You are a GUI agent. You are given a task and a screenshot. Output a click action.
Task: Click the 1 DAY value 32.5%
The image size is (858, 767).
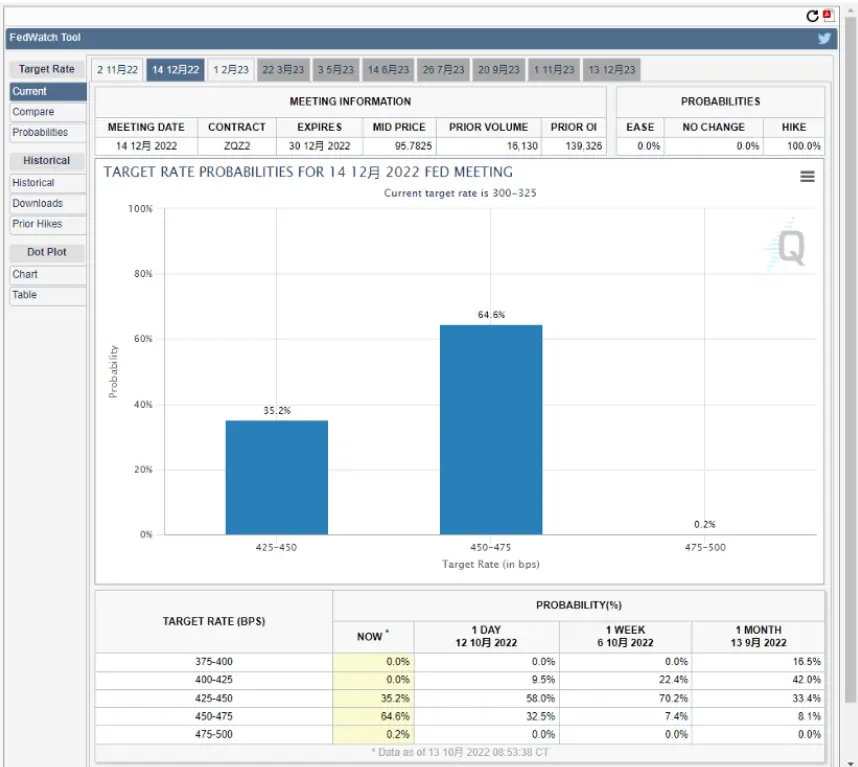[541, 716]
